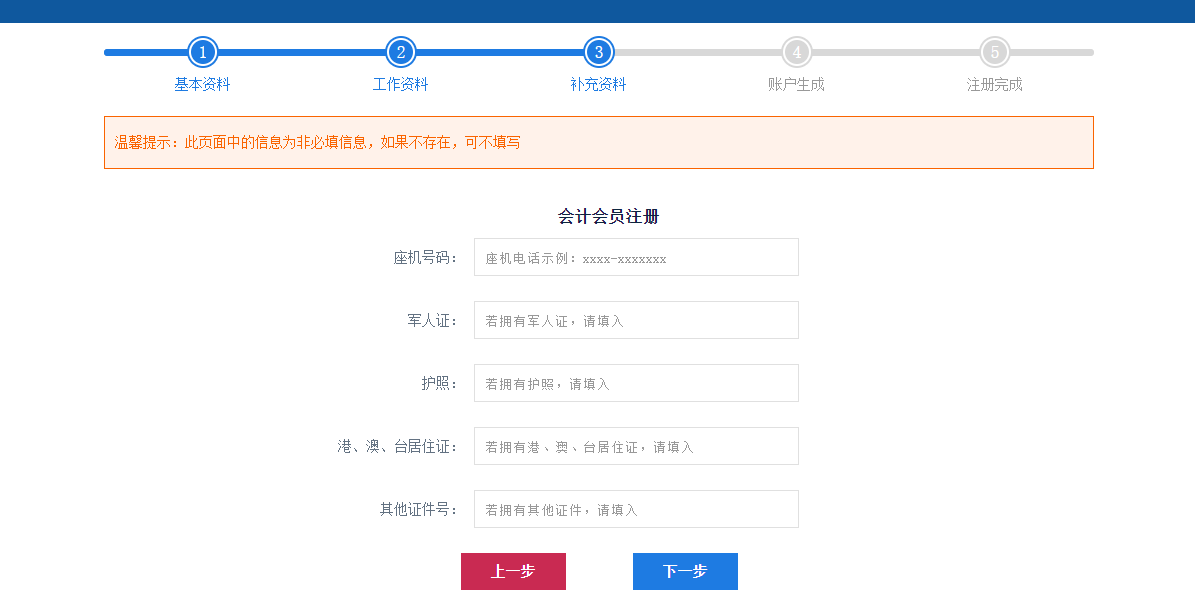Click the step 4 circle for 账户生成
The height and width of the screenshot is (603, 1195).
click(x=795, y=52)
